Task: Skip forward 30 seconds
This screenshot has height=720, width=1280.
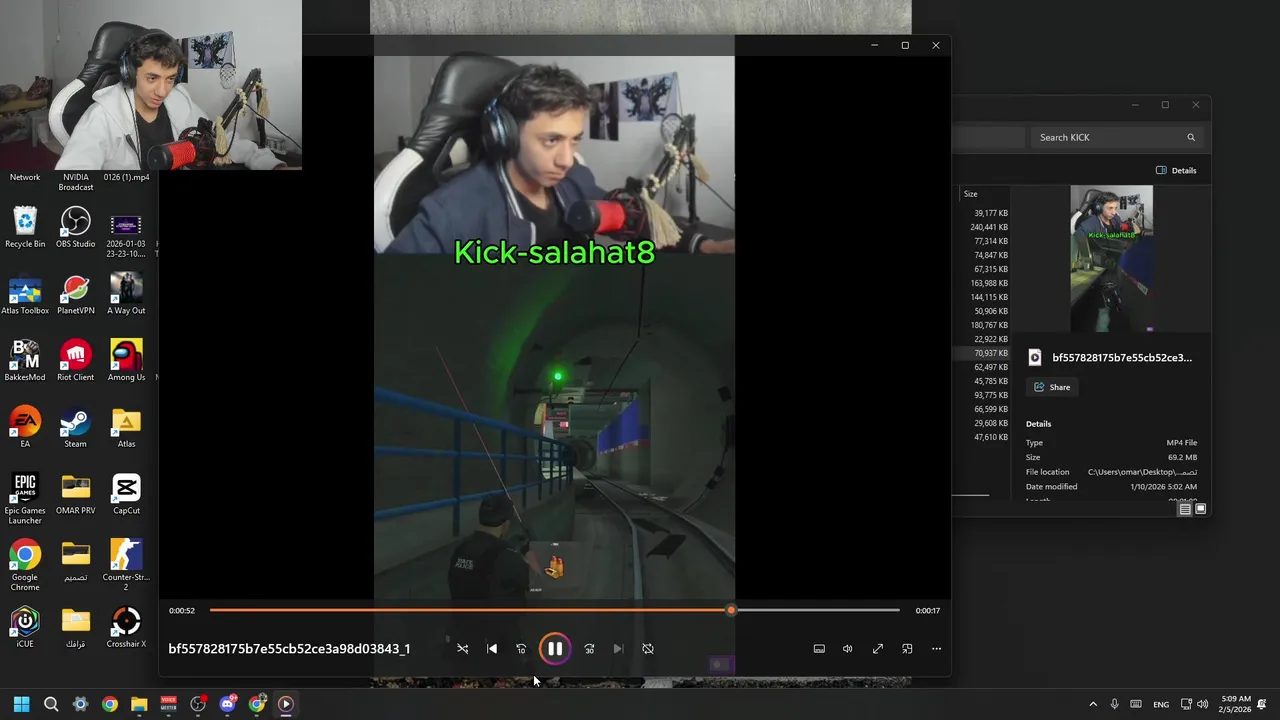Action: pyautogui.click(x=589, y=649)
